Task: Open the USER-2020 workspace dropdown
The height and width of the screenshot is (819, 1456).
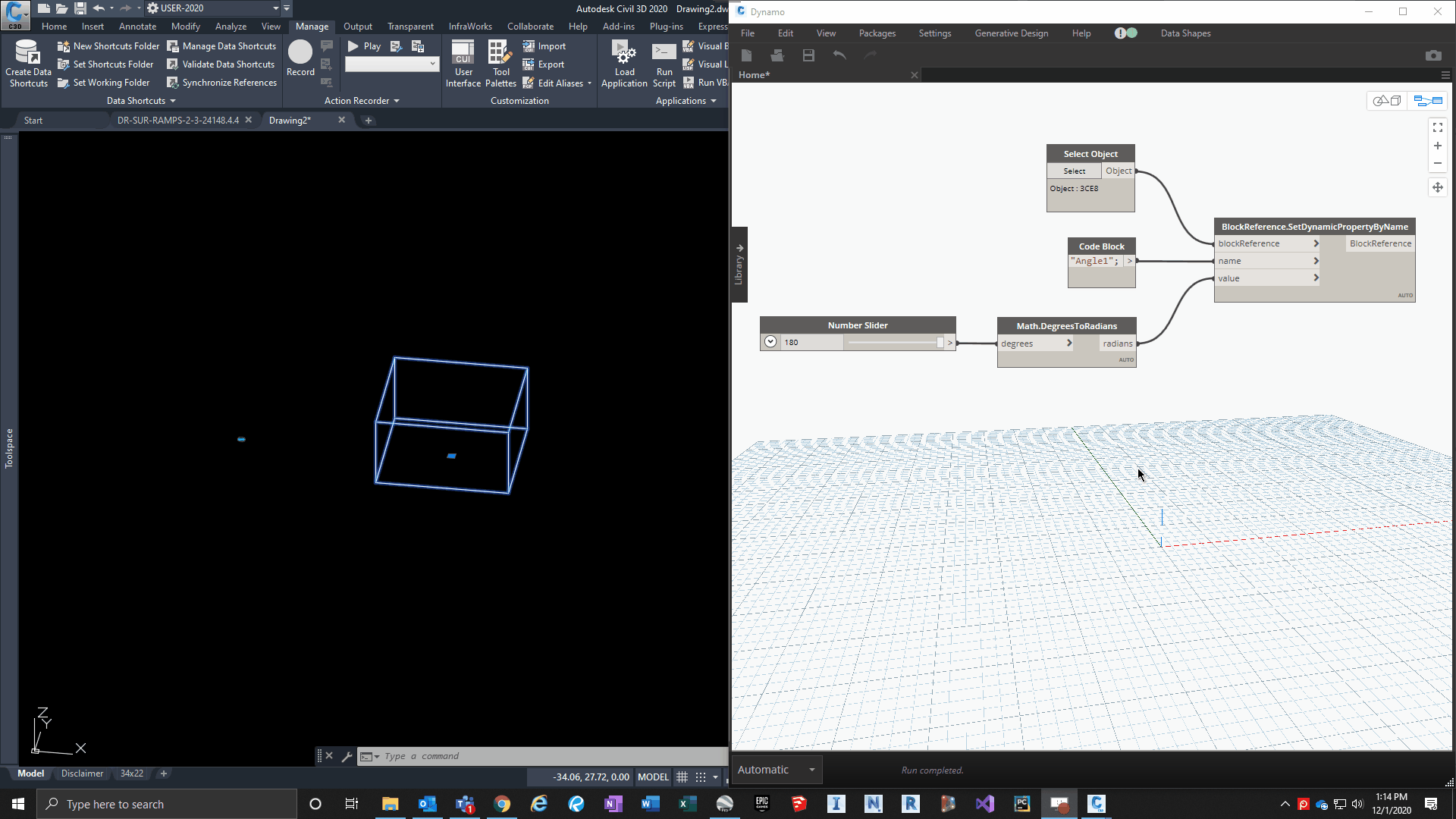Action: (x=275, y=8)
